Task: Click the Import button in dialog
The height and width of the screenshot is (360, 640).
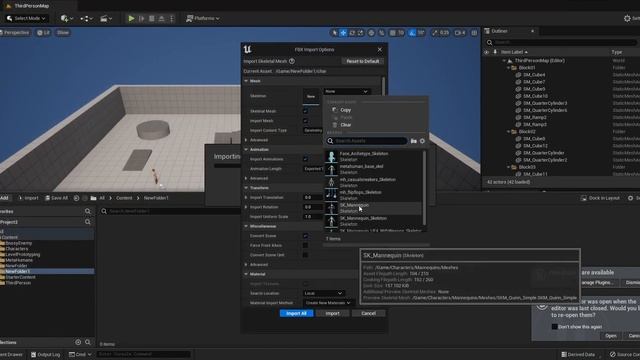Action: [x=332, y=313]
